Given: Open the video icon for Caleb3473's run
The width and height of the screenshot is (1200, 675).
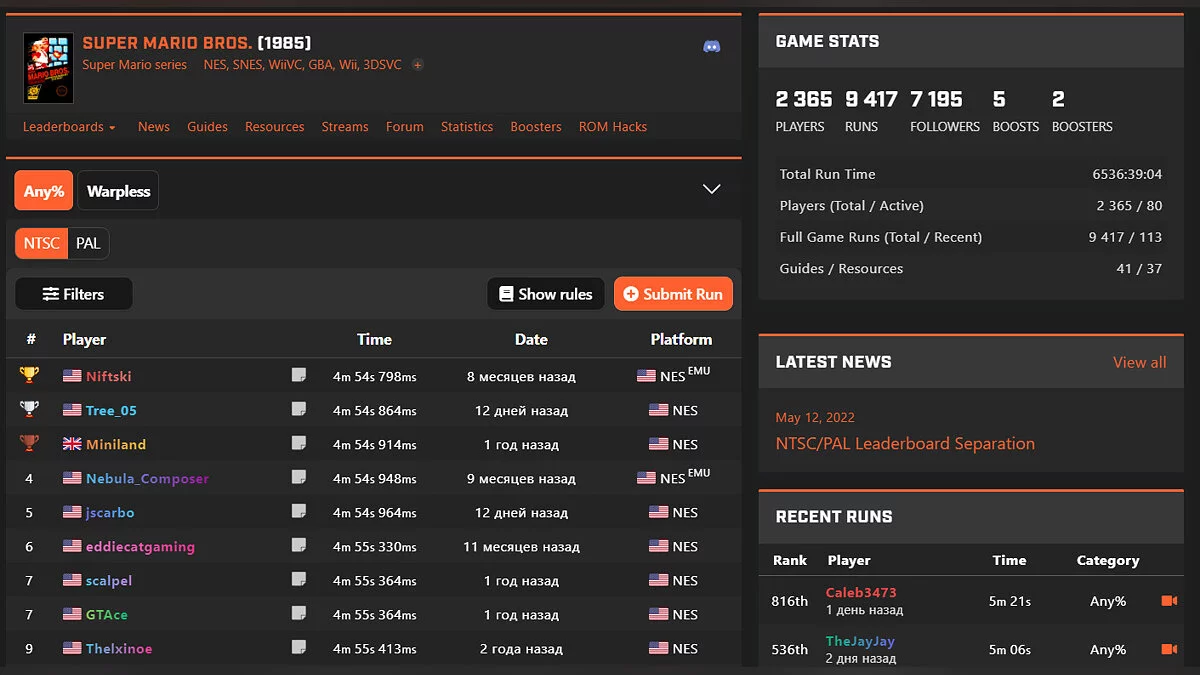Looking at the screenshot, I should click(x=1168, y=601).
